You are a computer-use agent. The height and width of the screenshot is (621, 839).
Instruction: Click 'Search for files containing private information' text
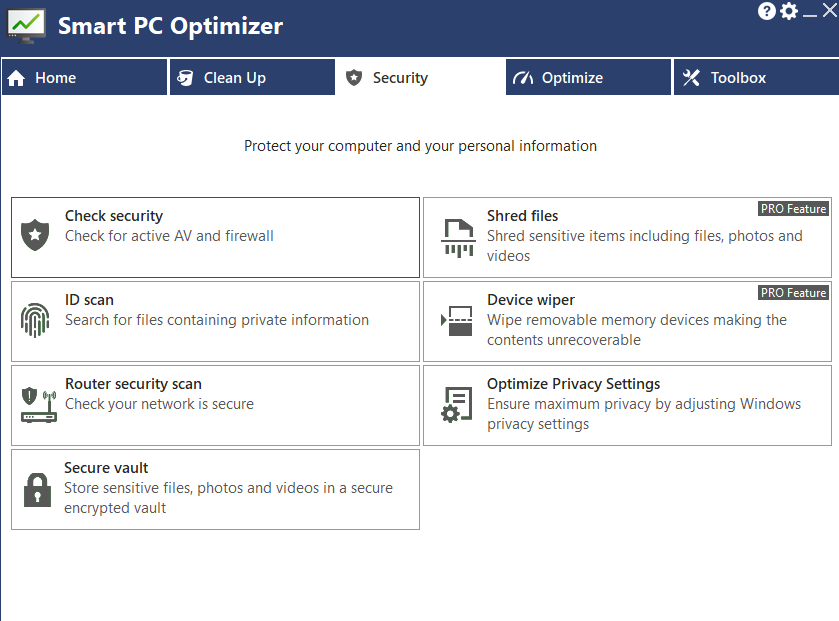pyautogui.click(x=217, y=320)
